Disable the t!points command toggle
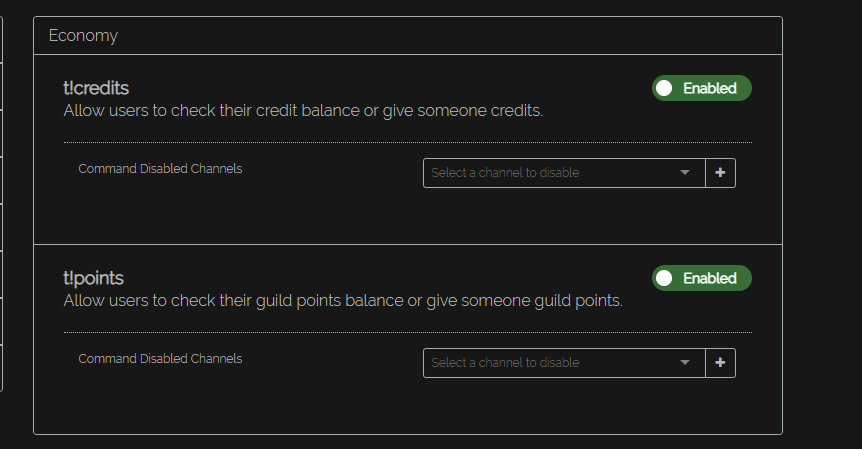The image size is (862, 449). (x=701, y=278)
